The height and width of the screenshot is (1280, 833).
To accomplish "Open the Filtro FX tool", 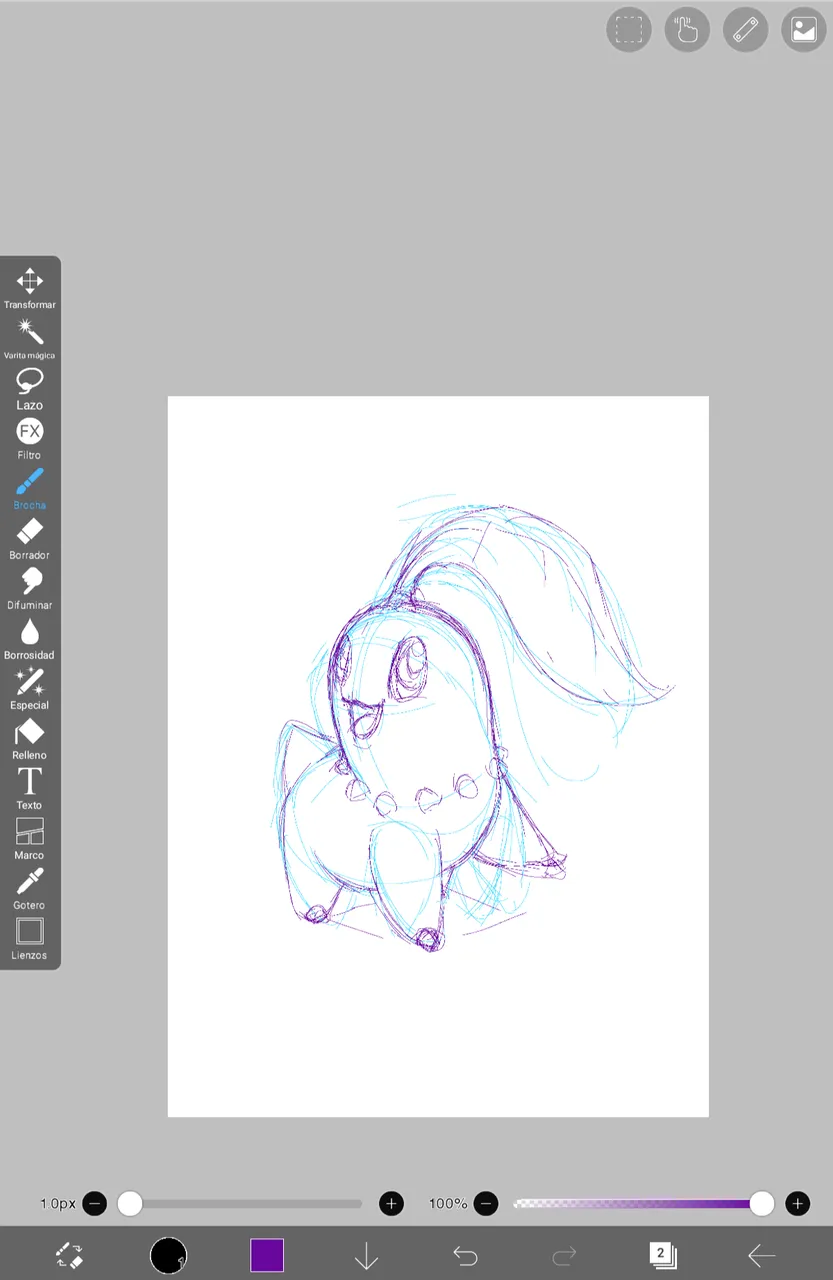I will [29, 438].
